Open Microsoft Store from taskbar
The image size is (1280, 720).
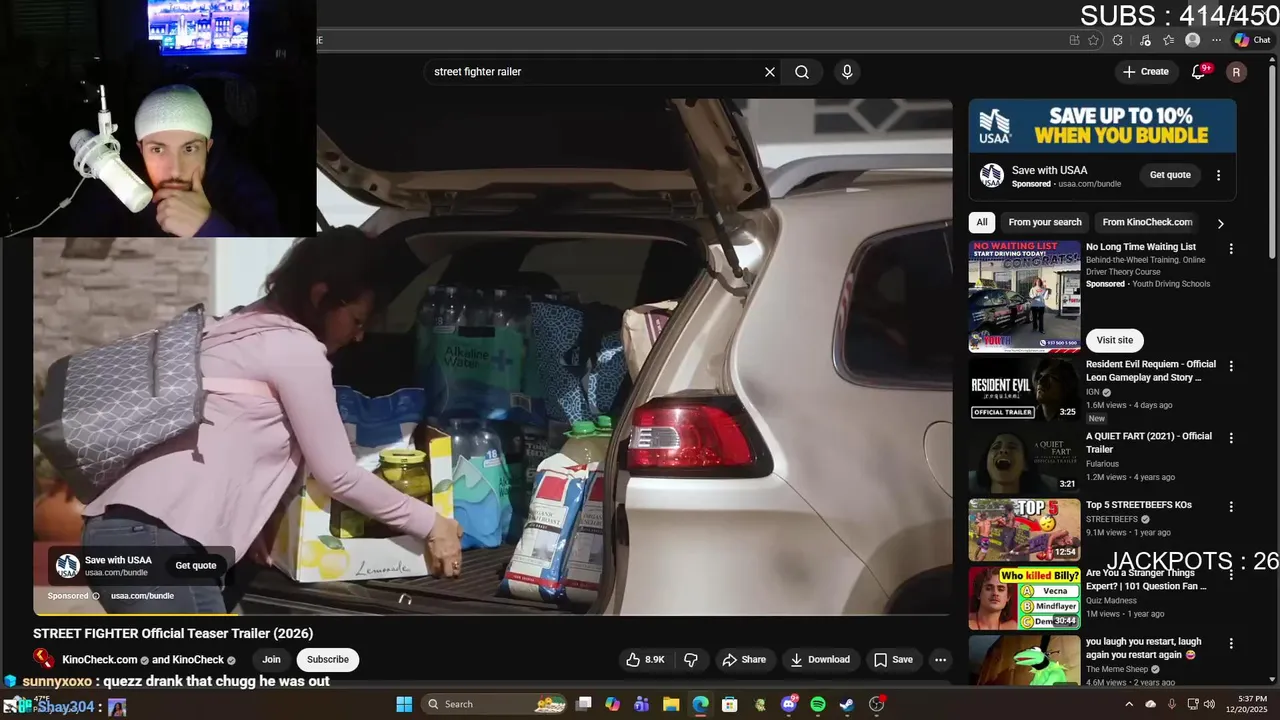[730, 704]
